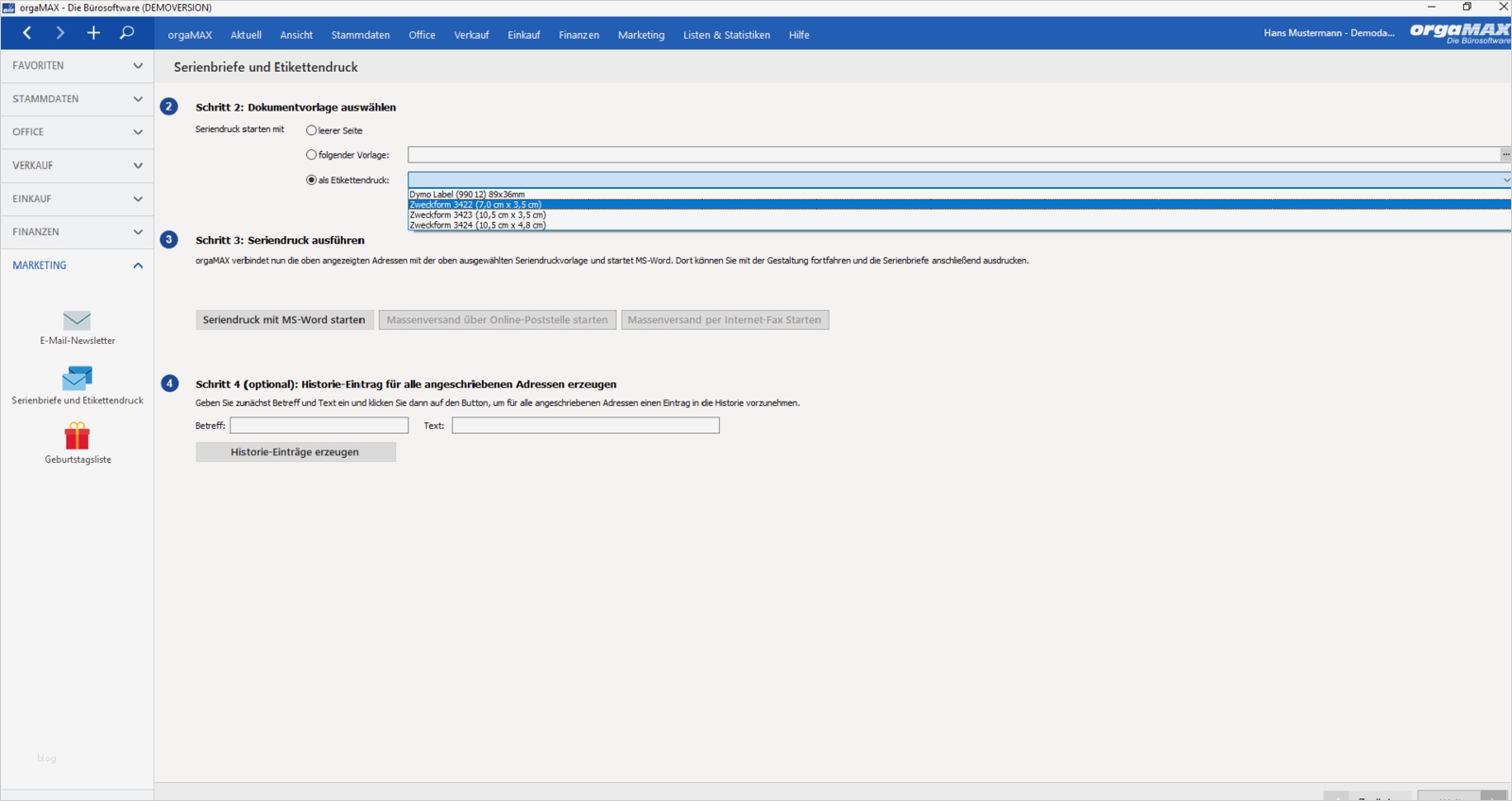Browse for template with ellipsis button

pyautogui.click(x=1505, y=154)
